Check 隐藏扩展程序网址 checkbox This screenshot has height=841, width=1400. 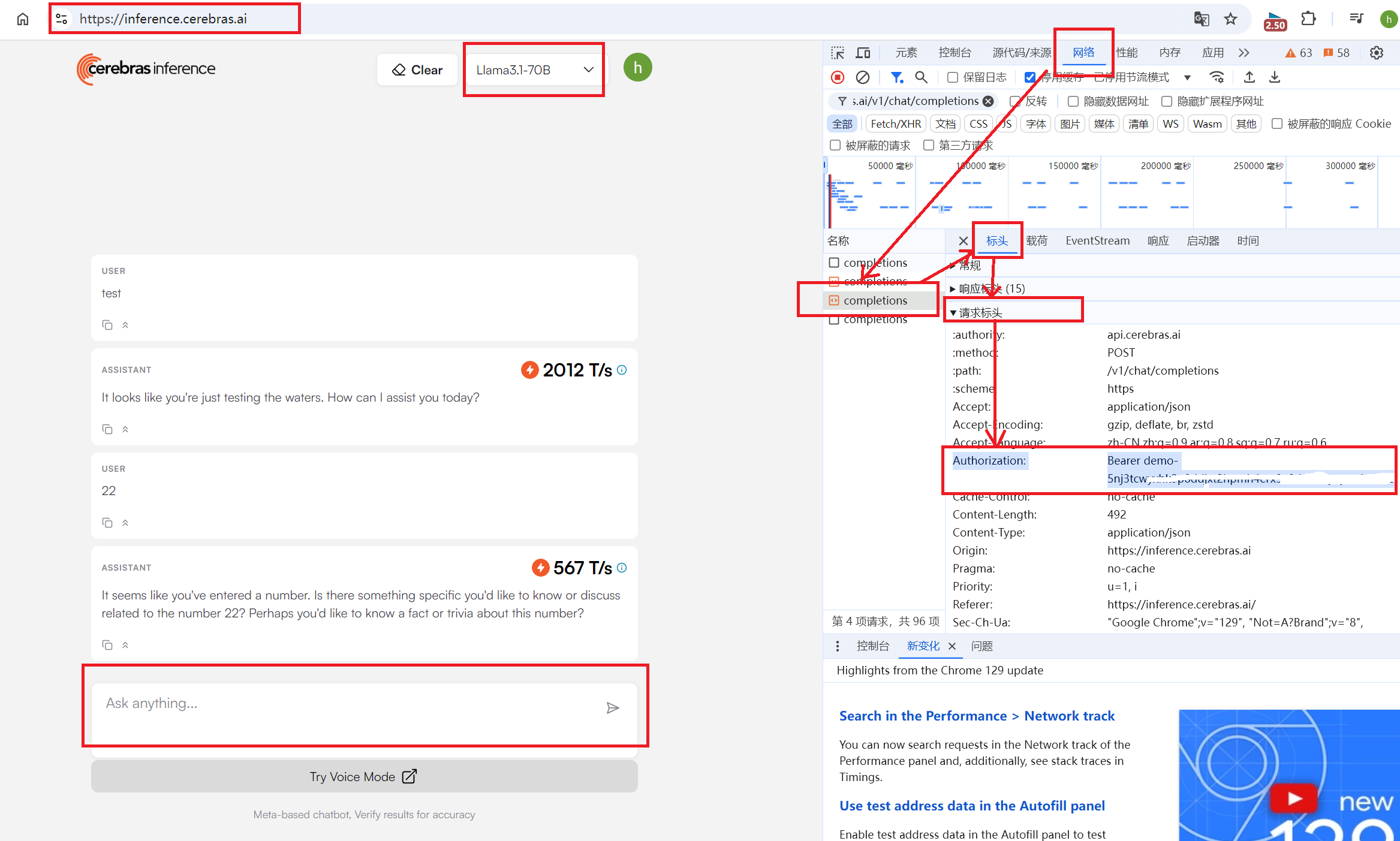[1167, 101]
